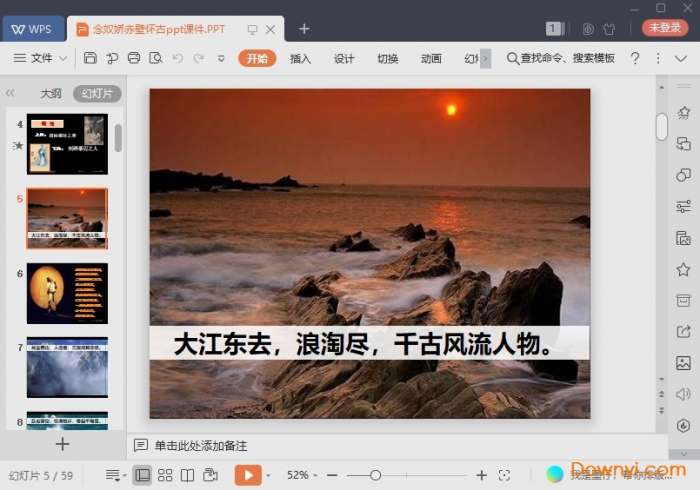Click the Print icon in the toolbar
The image size is (700, 490).
click(x=134, y=59)
